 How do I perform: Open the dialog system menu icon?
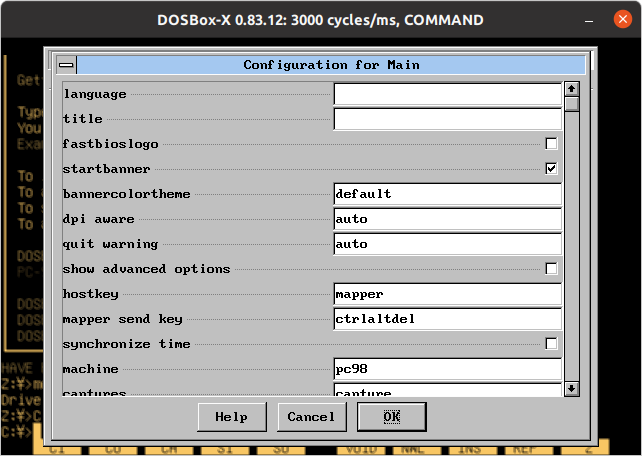click(66, 65)
